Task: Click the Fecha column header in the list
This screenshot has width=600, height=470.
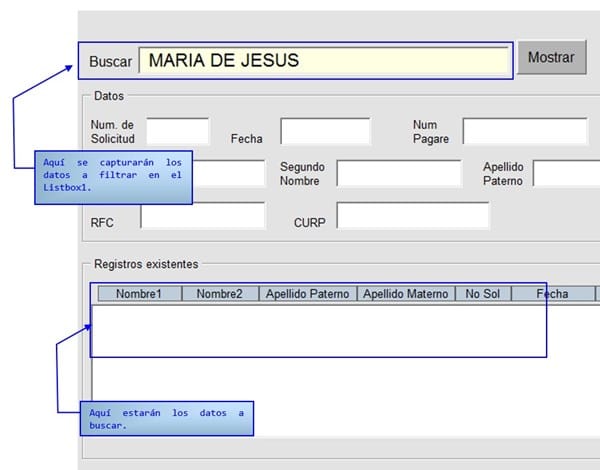Action: click(551, 294)
